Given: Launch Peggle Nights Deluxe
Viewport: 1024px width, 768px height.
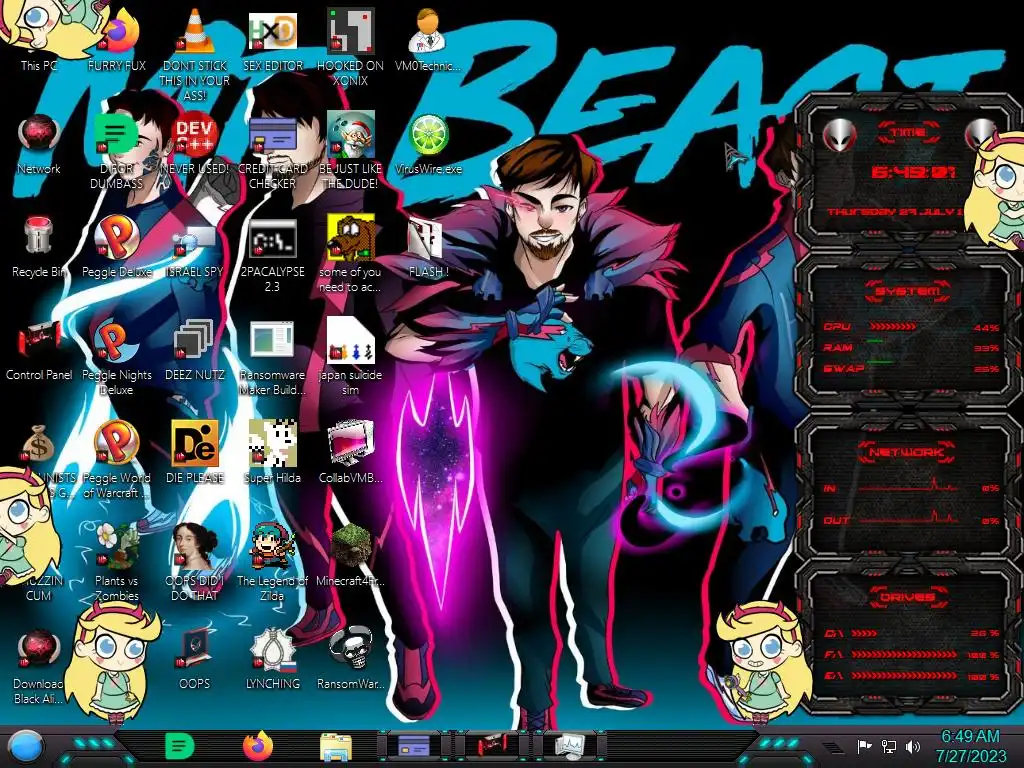Looking at the screenshot, I should coord(117,341).
